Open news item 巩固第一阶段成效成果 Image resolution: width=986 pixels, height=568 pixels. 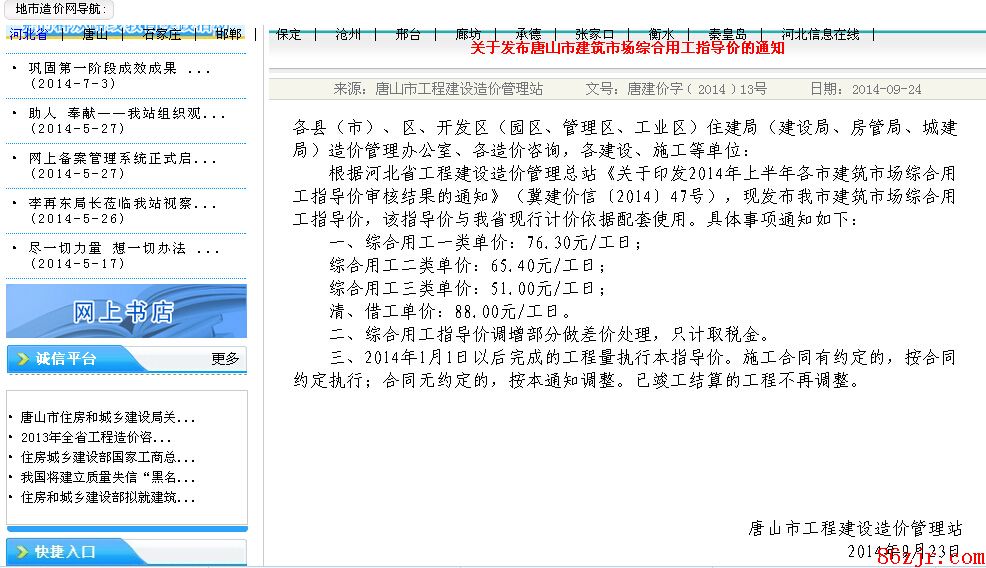pos(119,69)
